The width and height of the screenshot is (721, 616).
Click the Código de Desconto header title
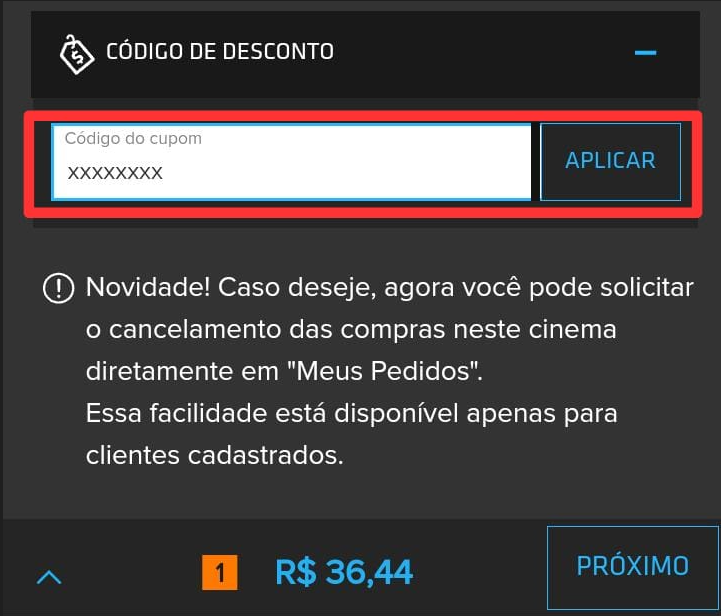[220, 51]
